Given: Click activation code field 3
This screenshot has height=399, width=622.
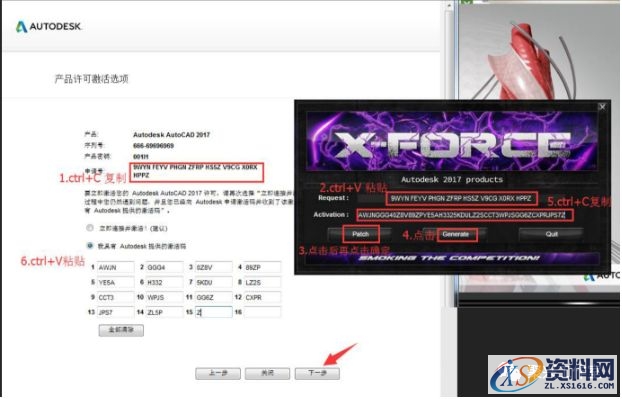Looking at the screenshot, I should [x=213, y=267].
